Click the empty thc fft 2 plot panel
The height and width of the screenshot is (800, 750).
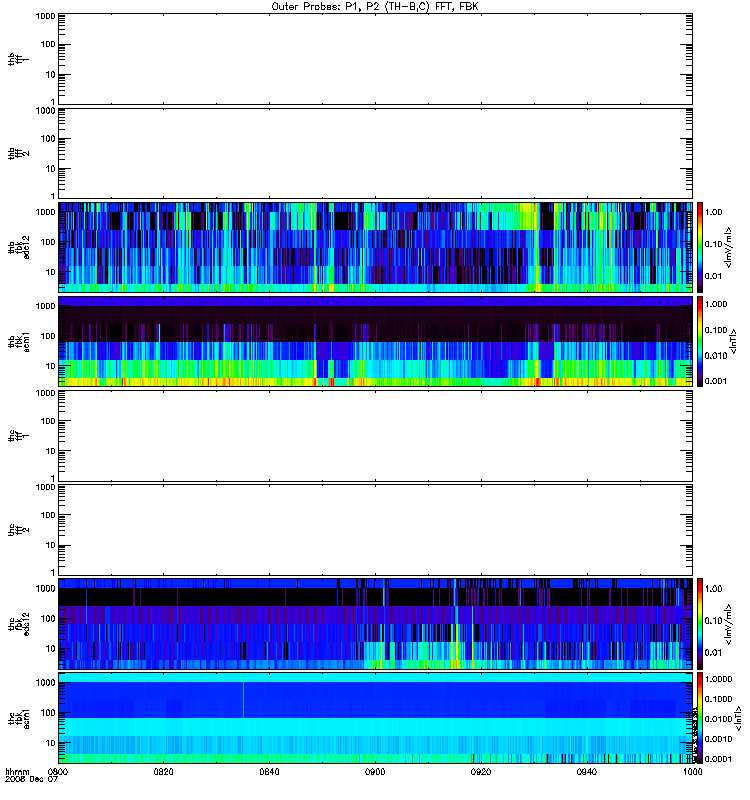coord(375,530)
